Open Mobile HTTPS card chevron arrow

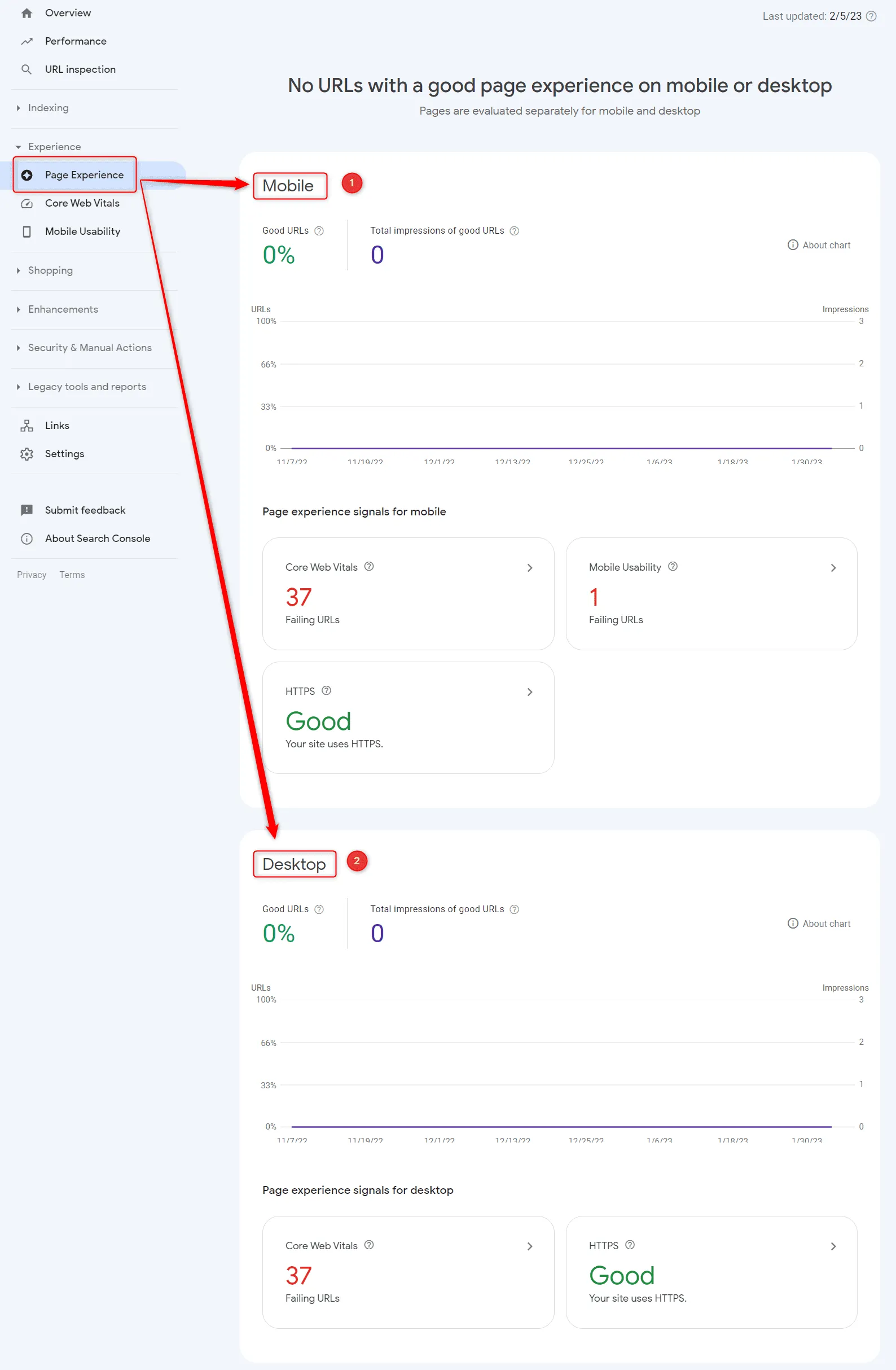[x=530, y=692]
